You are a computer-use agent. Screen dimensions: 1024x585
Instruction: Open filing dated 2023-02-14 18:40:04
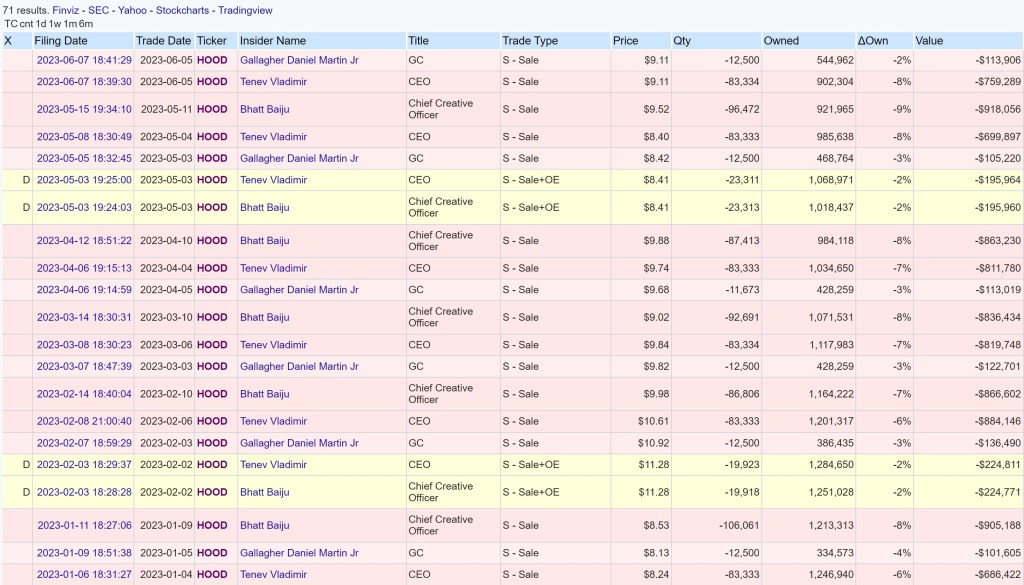pos(84,394)
